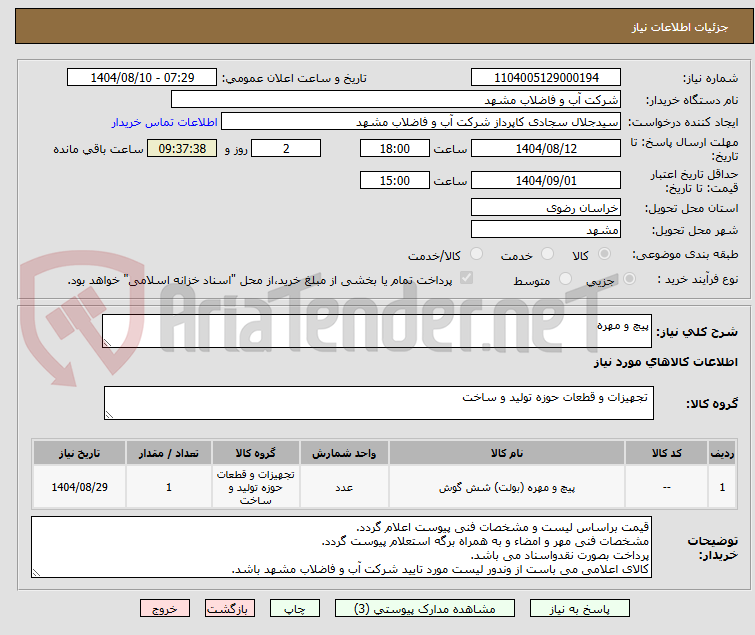Click the تاریخ نیاز column header
This screenshot has width=755, height=635.
pyautogui.click(x=79, y=453)
